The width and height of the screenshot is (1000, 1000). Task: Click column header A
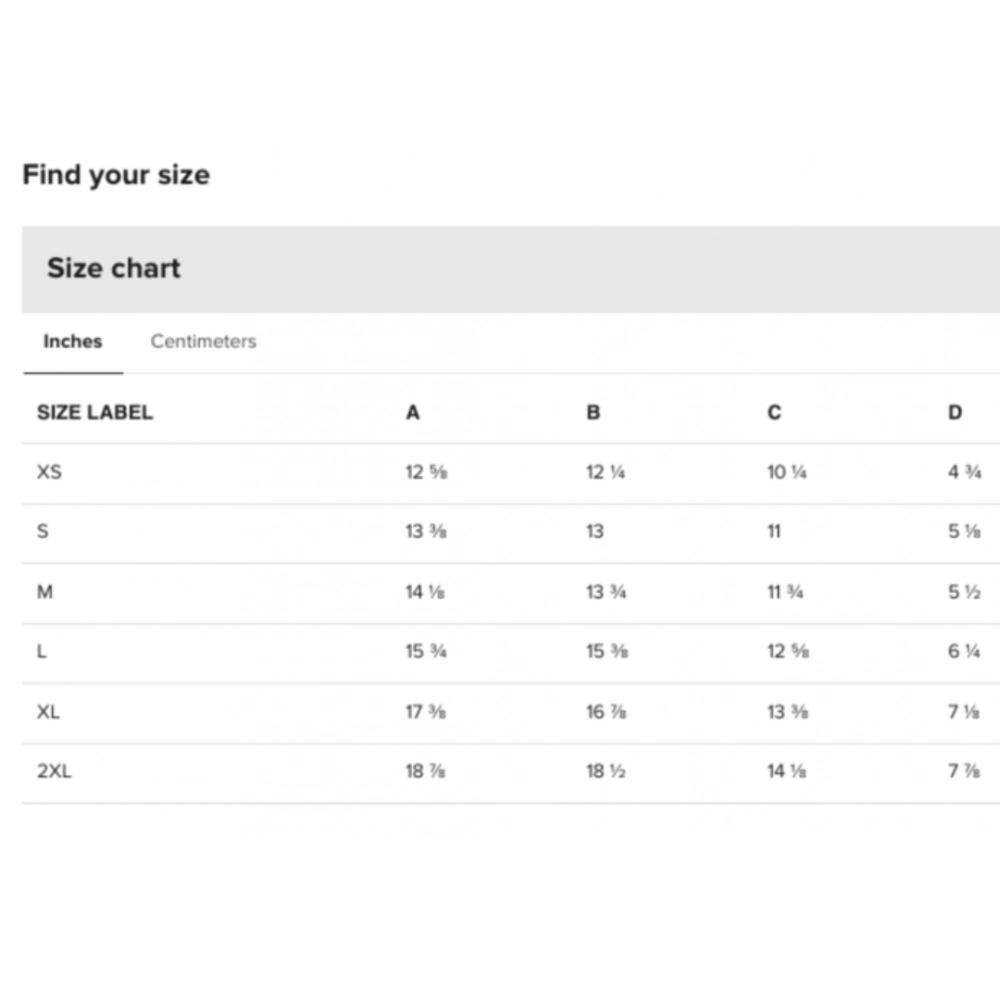tap(412, 412)
